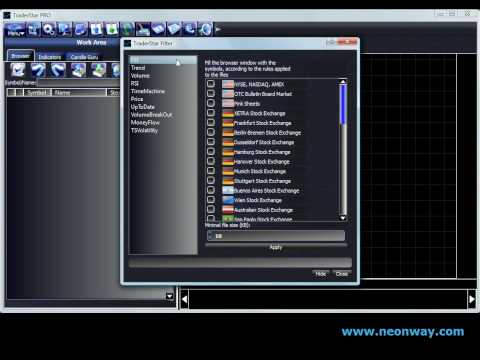Check the Hanover Stock Exchange checkbox
The height and width of the screenshot is (360, 480).
point(211,161)
